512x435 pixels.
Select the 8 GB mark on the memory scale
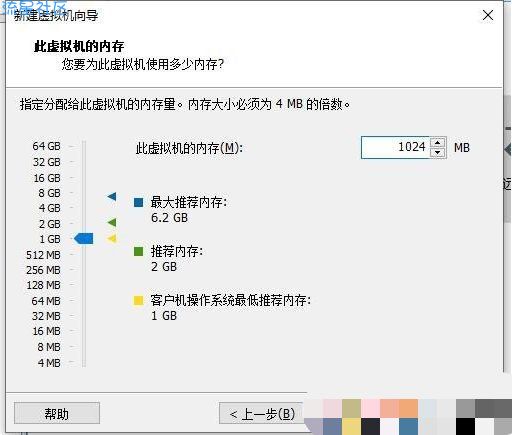49,193
